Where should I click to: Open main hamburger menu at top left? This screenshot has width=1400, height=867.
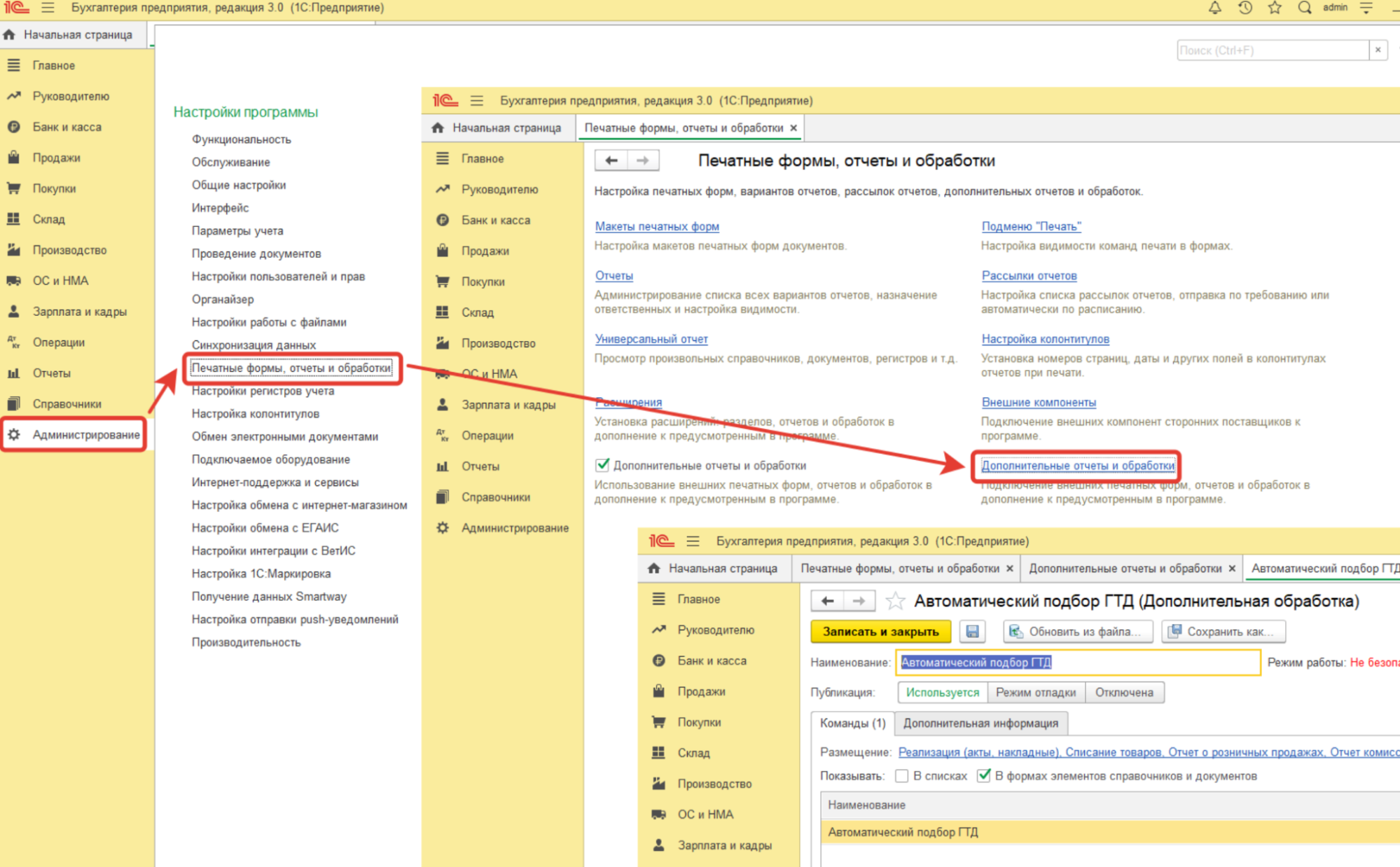click(48, 8)
